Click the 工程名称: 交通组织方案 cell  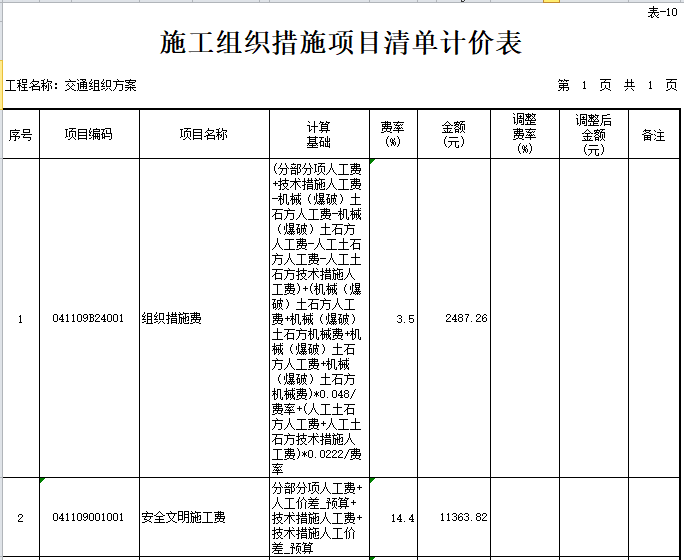coord(71,86)
